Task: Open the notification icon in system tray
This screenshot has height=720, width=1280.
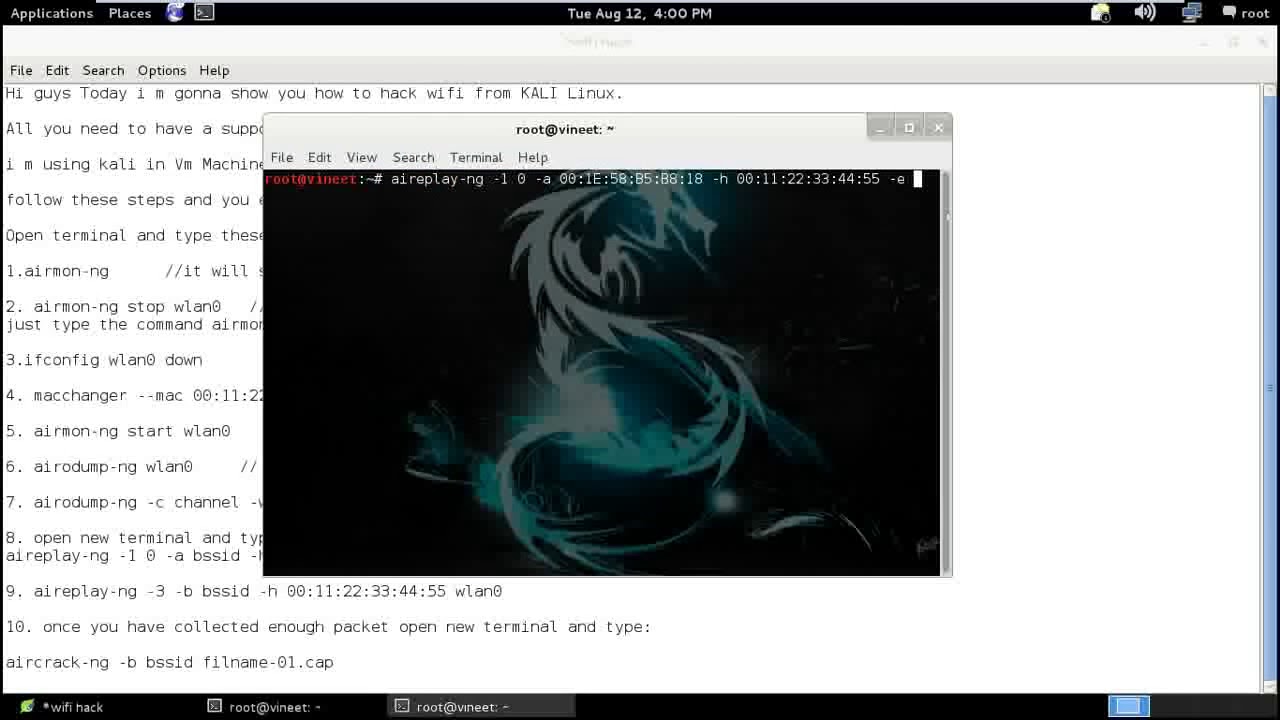Action: (x=1100, y=13)
